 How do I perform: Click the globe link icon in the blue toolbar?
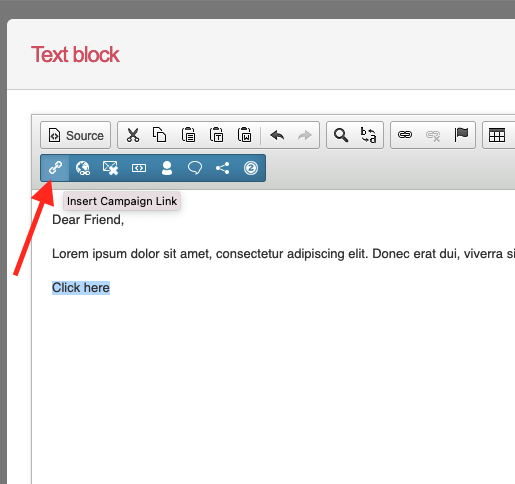click(x=83, y=168)
